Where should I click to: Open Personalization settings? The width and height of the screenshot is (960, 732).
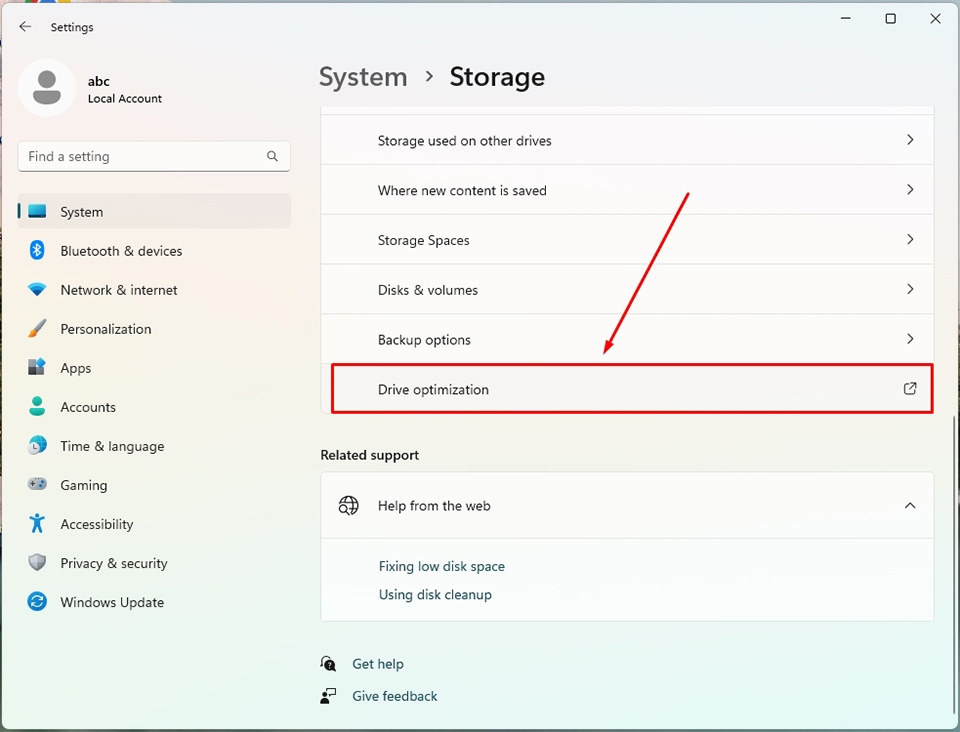154,329
